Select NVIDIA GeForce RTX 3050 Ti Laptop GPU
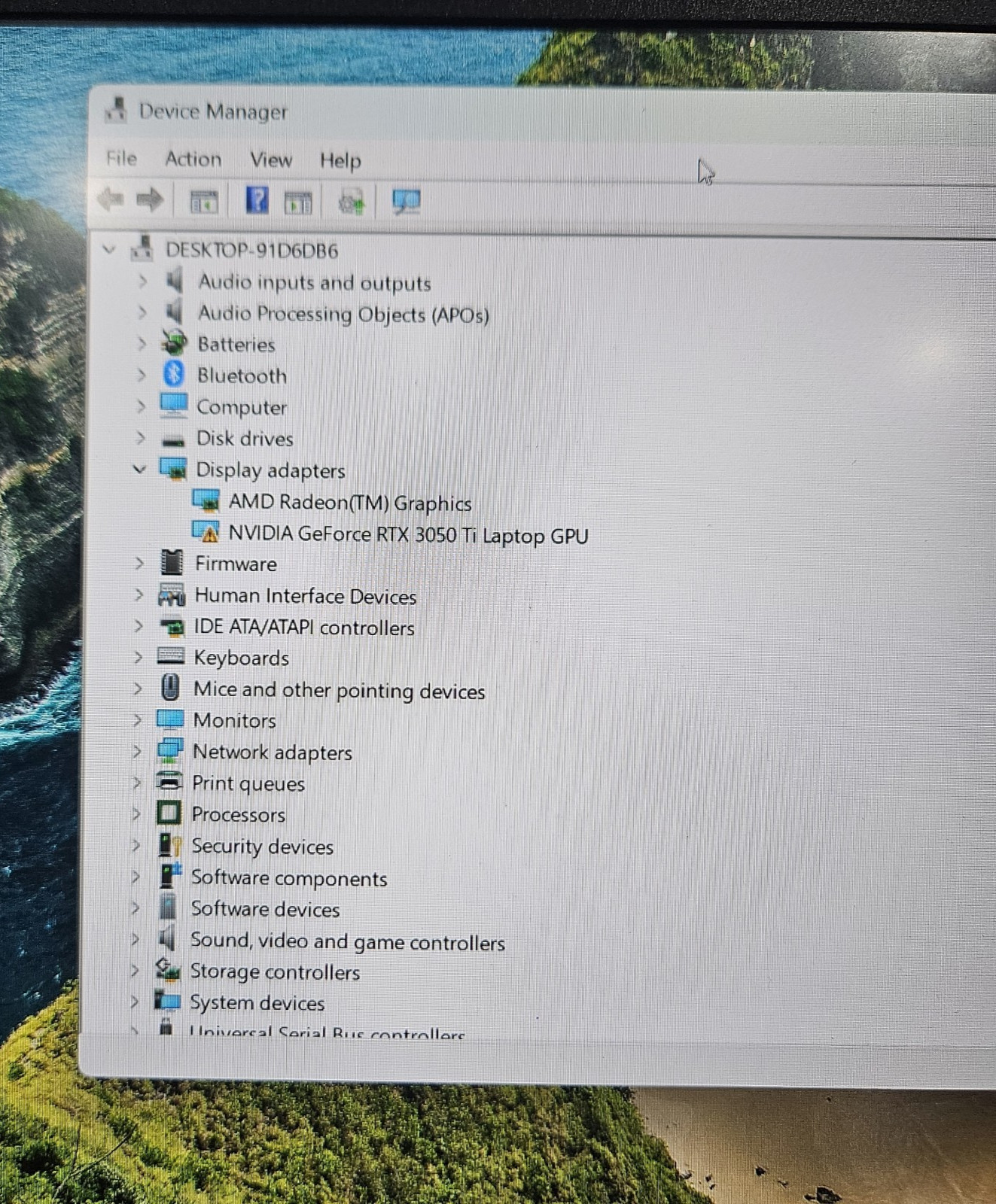This screenshot has width=996, height=1204. coord(408,534)
